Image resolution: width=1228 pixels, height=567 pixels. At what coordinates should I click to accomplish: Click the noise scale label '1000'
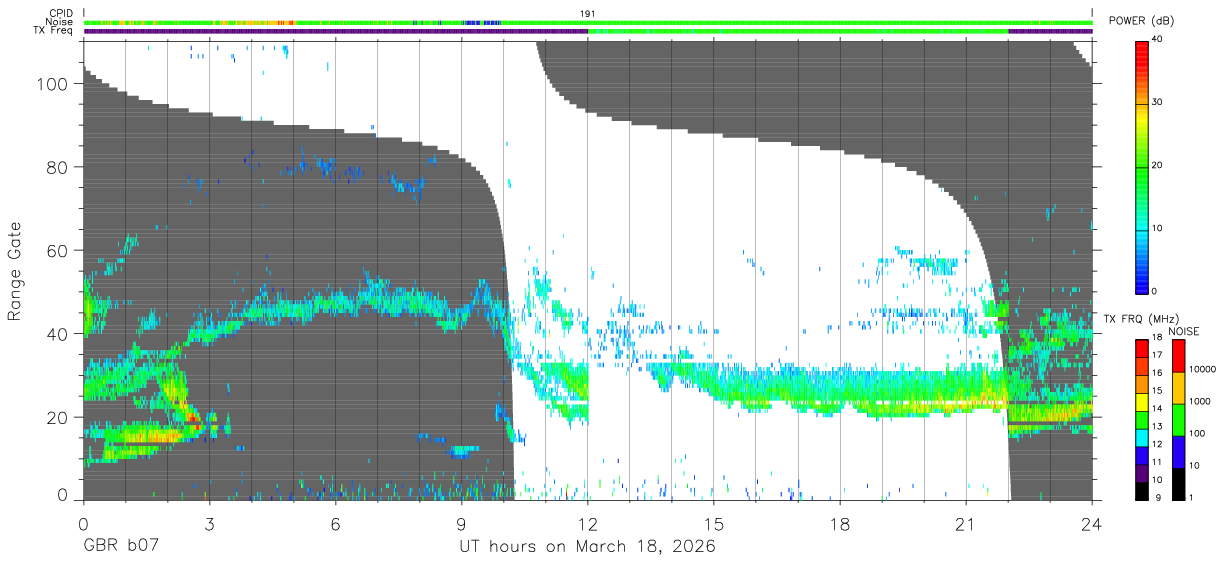click(x=1198, y=401)
